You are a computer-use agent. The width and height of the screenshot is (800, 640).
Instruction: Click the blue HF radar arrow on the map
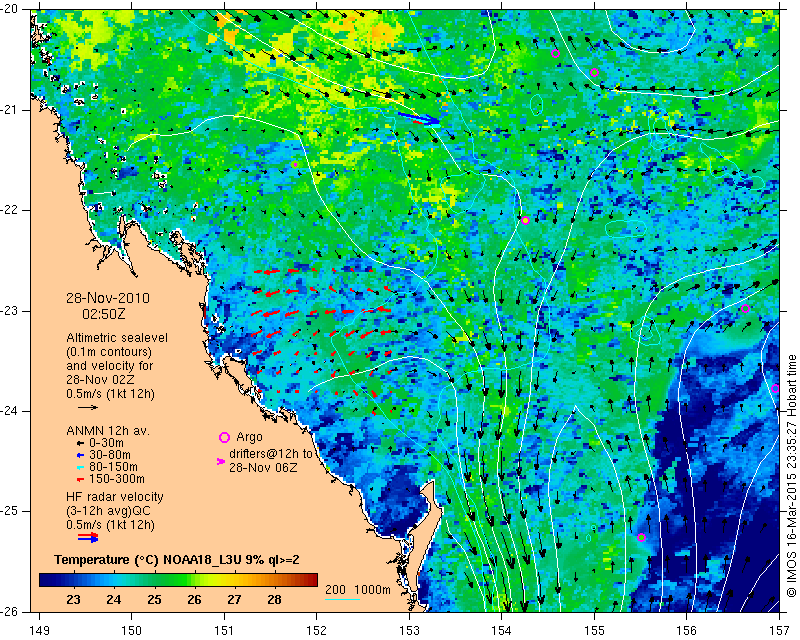point(418,118)
